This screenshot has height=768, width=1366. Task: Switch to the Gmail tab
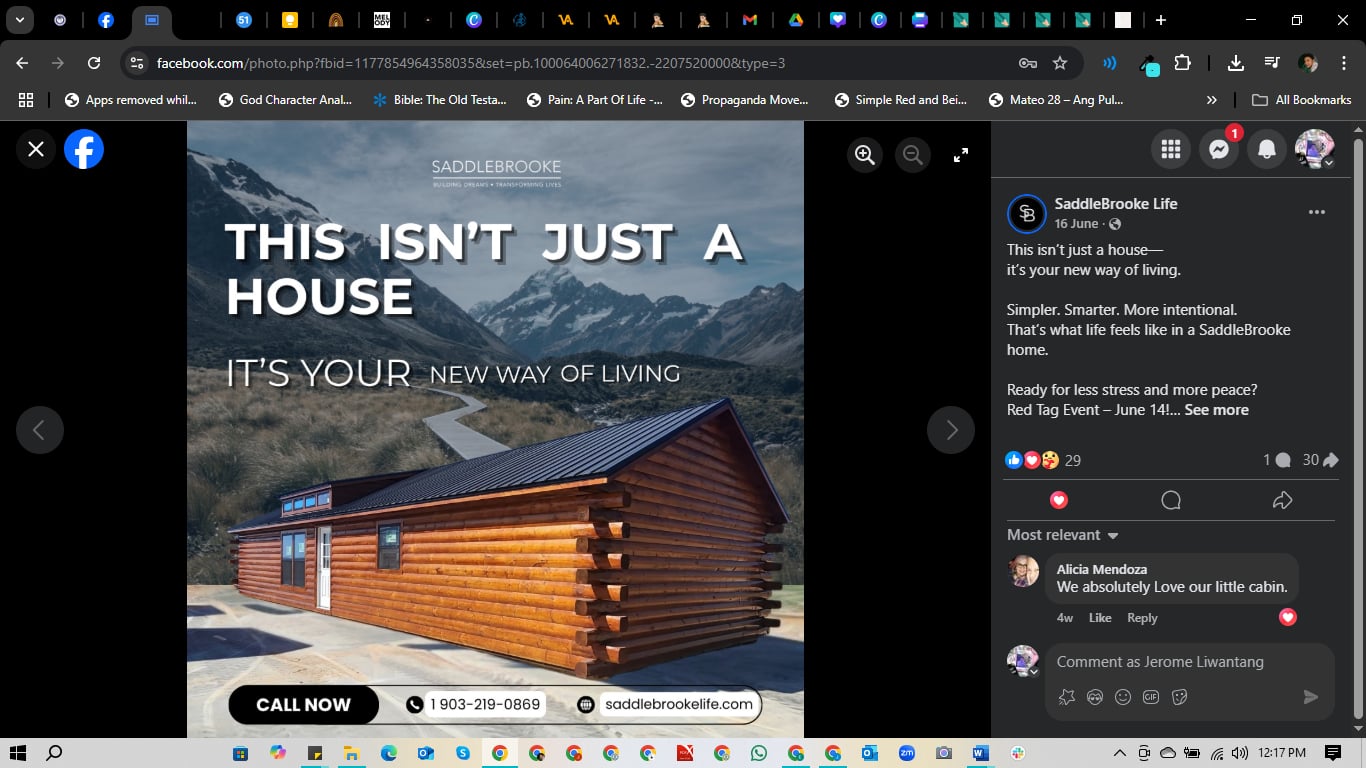(750, 20)
